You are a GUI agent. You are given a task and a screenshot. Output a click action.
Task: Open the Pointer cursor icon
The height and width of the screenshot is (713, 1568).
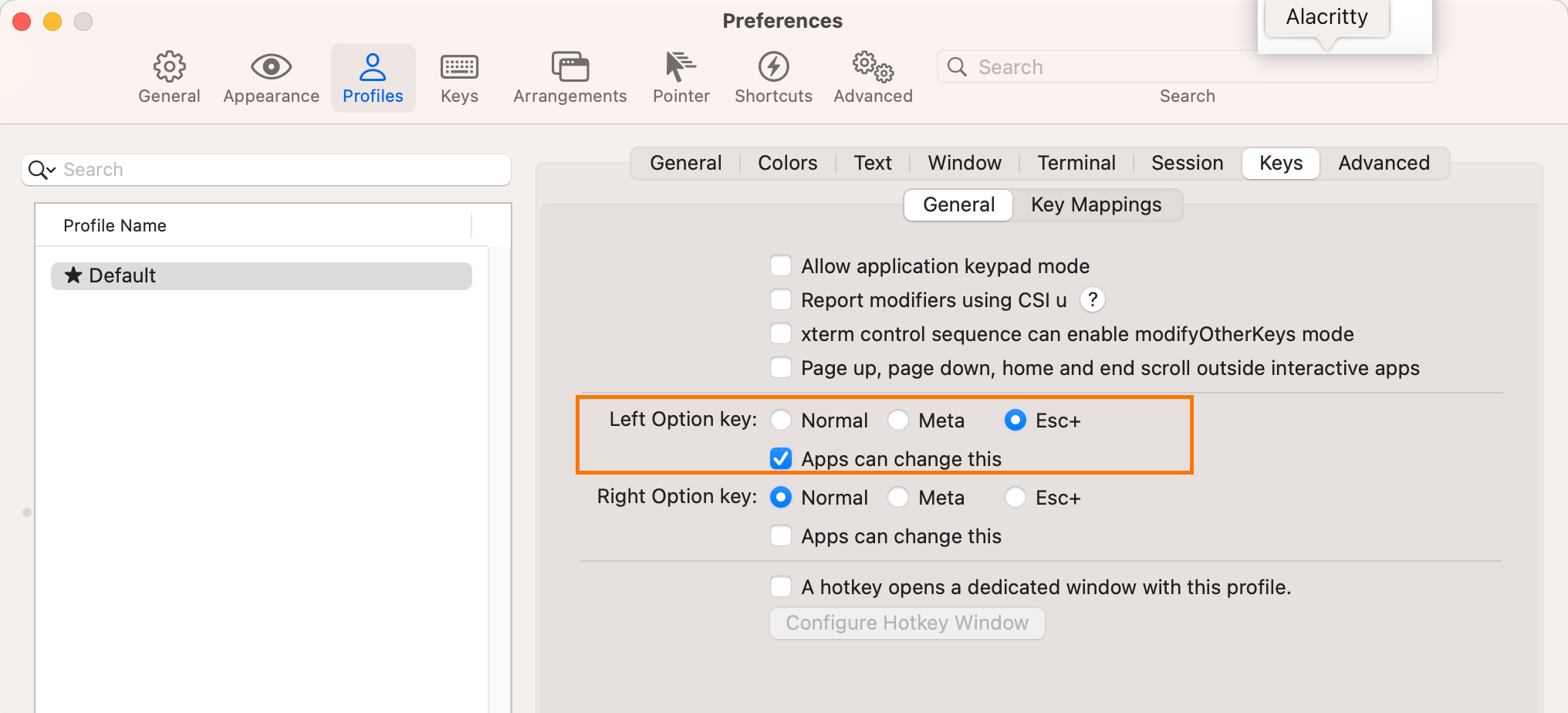coord(681,68)
